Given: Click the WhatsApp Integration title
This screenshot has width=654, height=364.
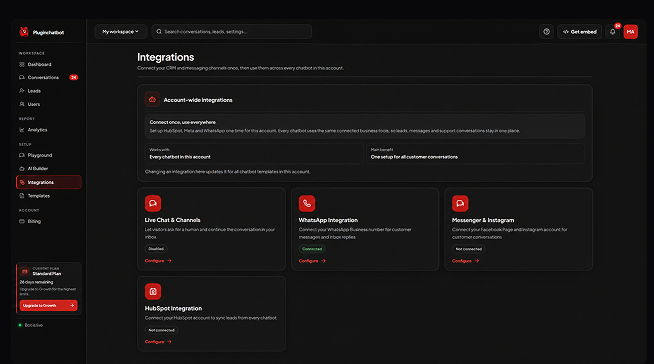Looking at the screenshot, I should click(x=328, y=220).
